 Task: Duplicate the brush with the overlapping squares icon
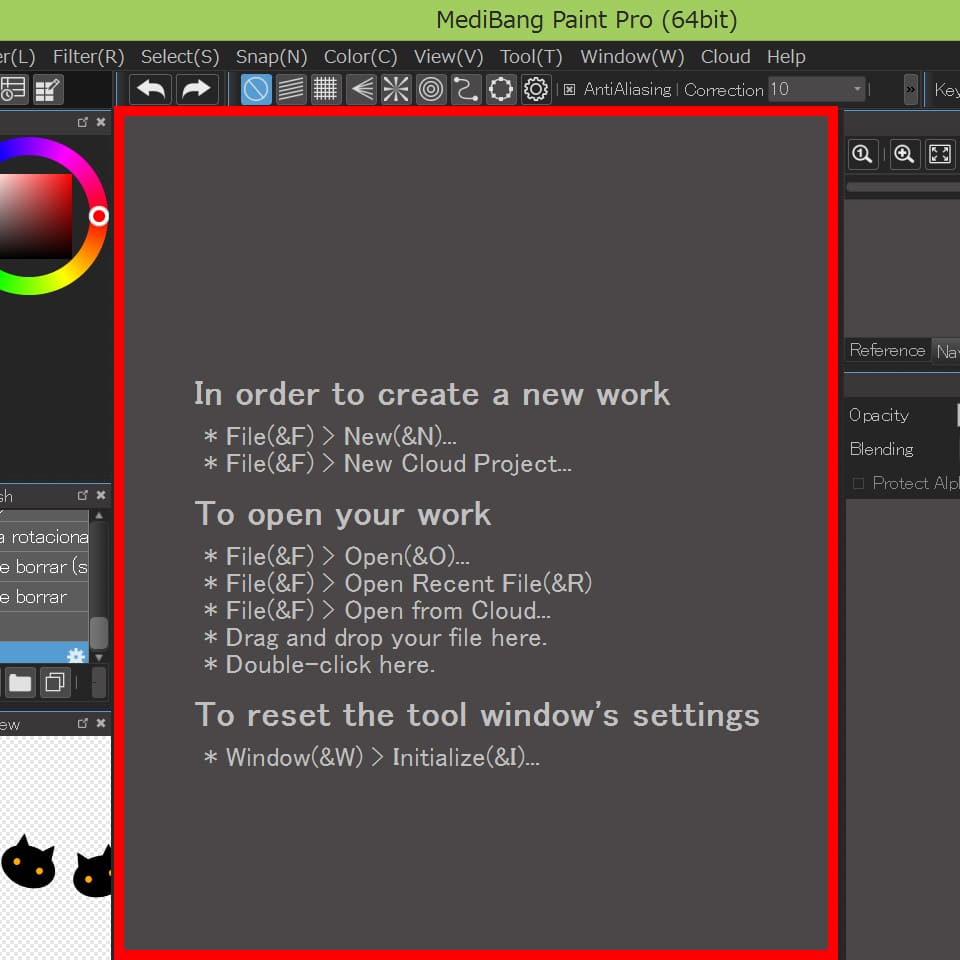coord(55,682)
